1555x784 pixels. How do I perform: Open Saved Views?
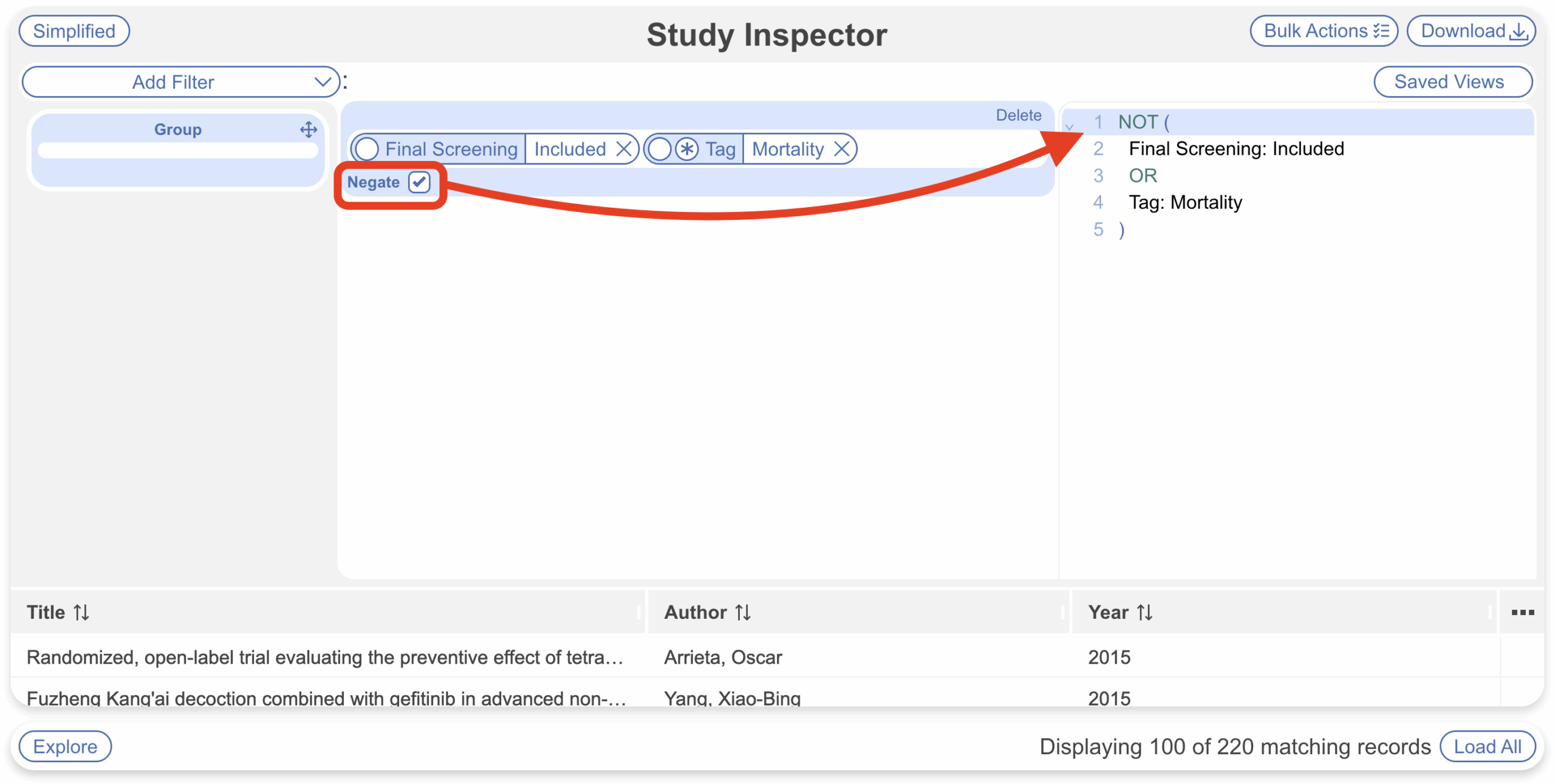(x=1452, y=82)
